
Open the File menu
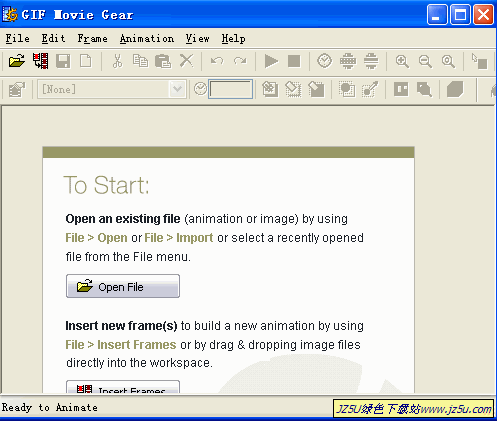click(x=17, y=39)
